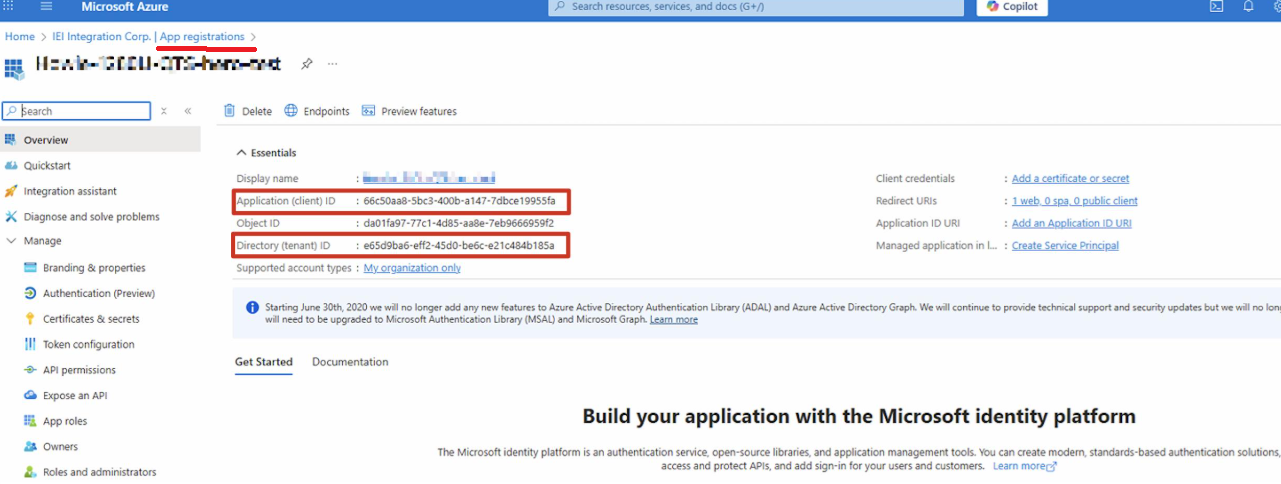This screenshot has height=484, width=1281.
Task: Open Preview features from the toolbar
Action: (x=409, y=111)
